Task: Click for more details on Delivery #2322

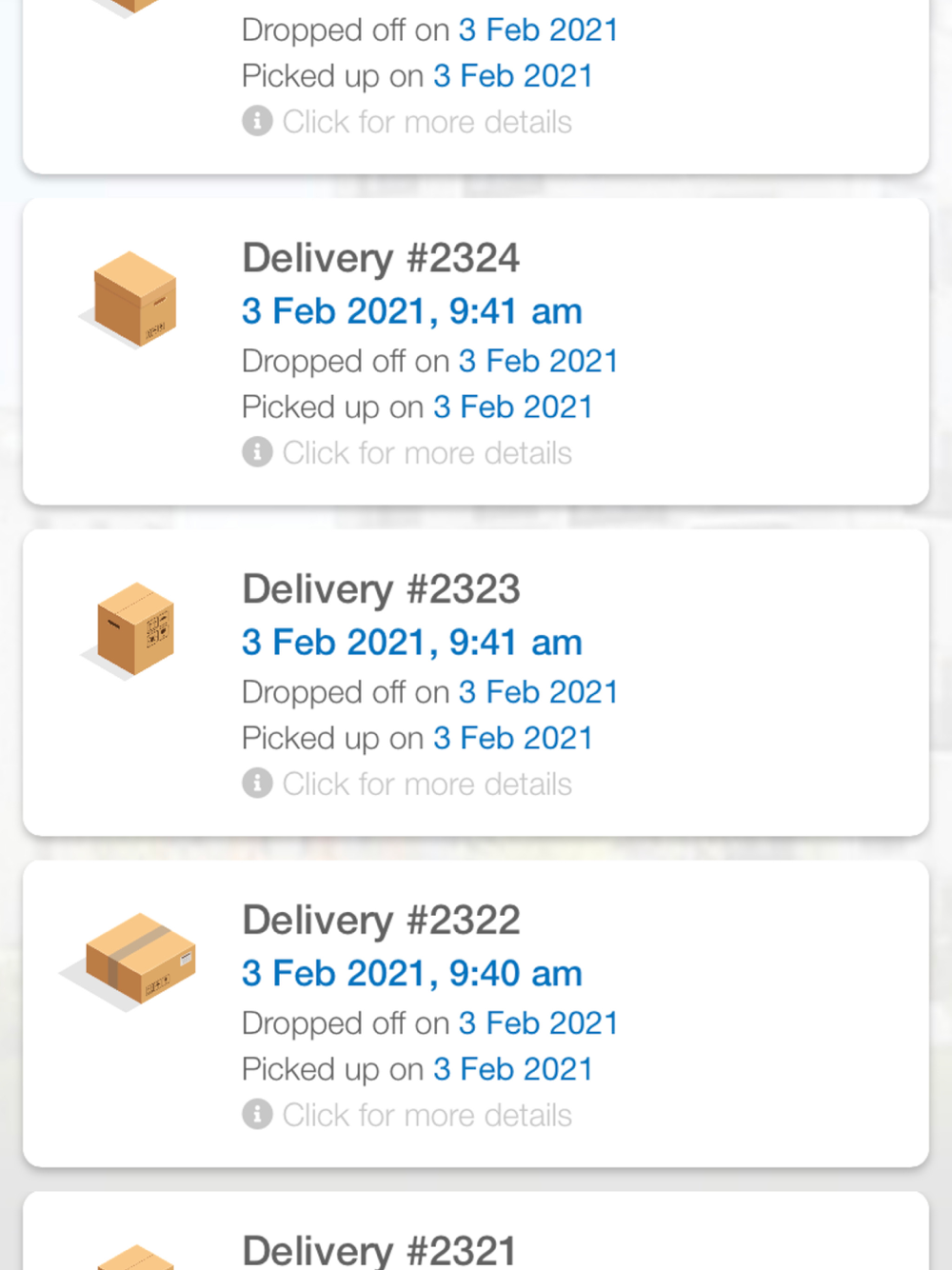Action: 427,1116
